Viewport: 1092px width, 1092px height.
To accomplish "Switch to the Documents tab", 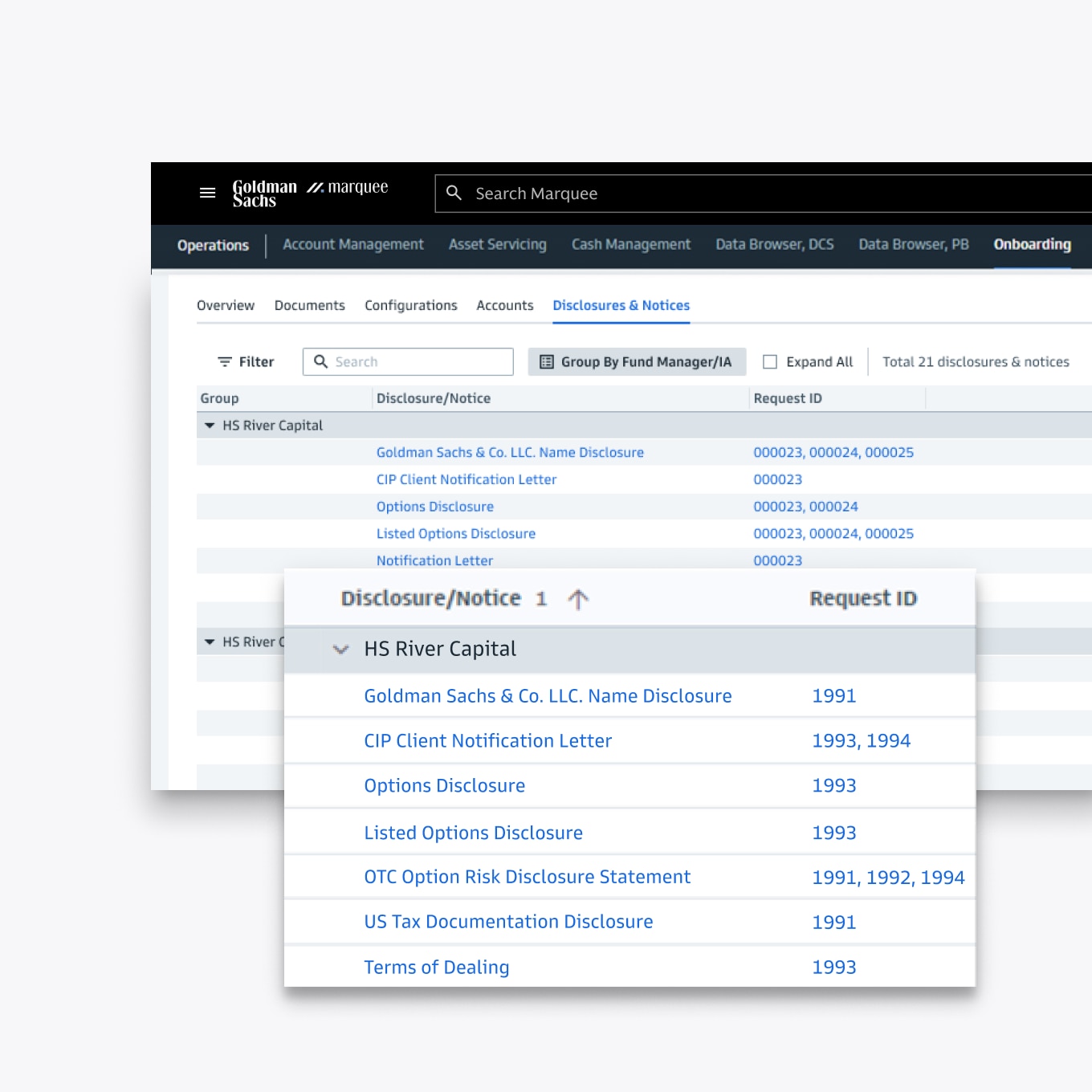I will 310,305.
